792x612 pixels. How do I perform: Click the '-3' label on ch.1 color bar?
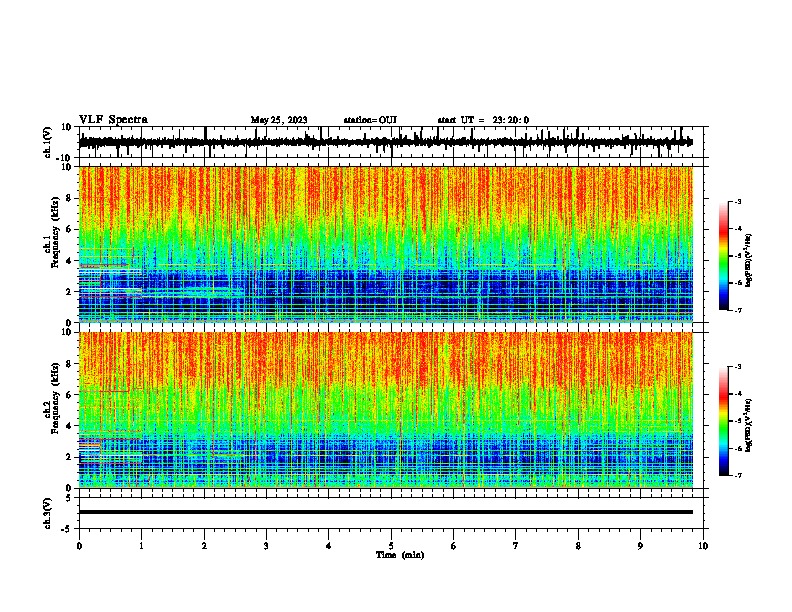point(738,201)
